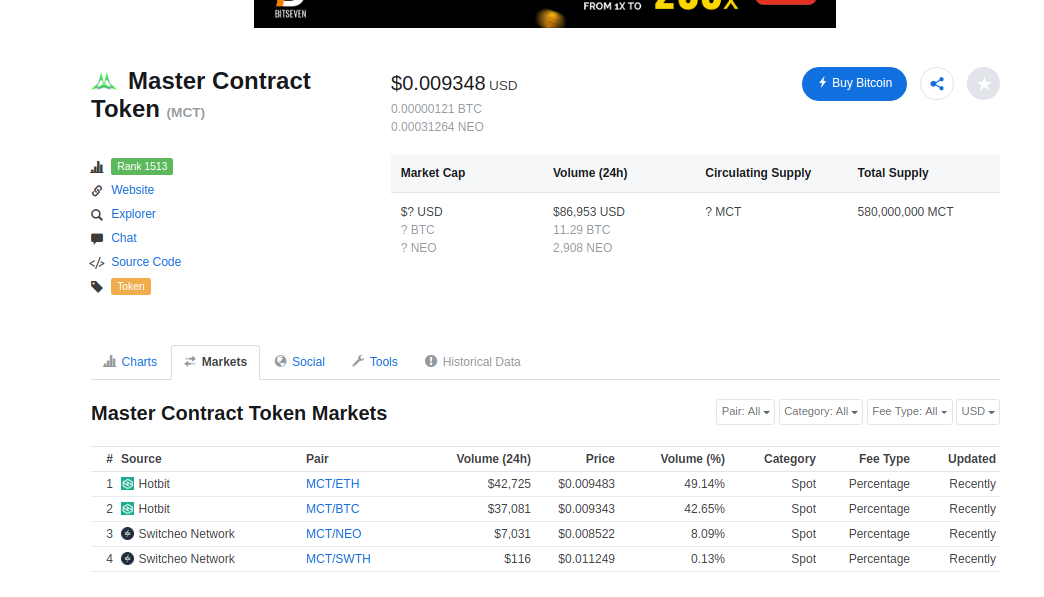Click the Buy Bitcoin button
The width and height of the screenshot is (1044, 597).
854,84
